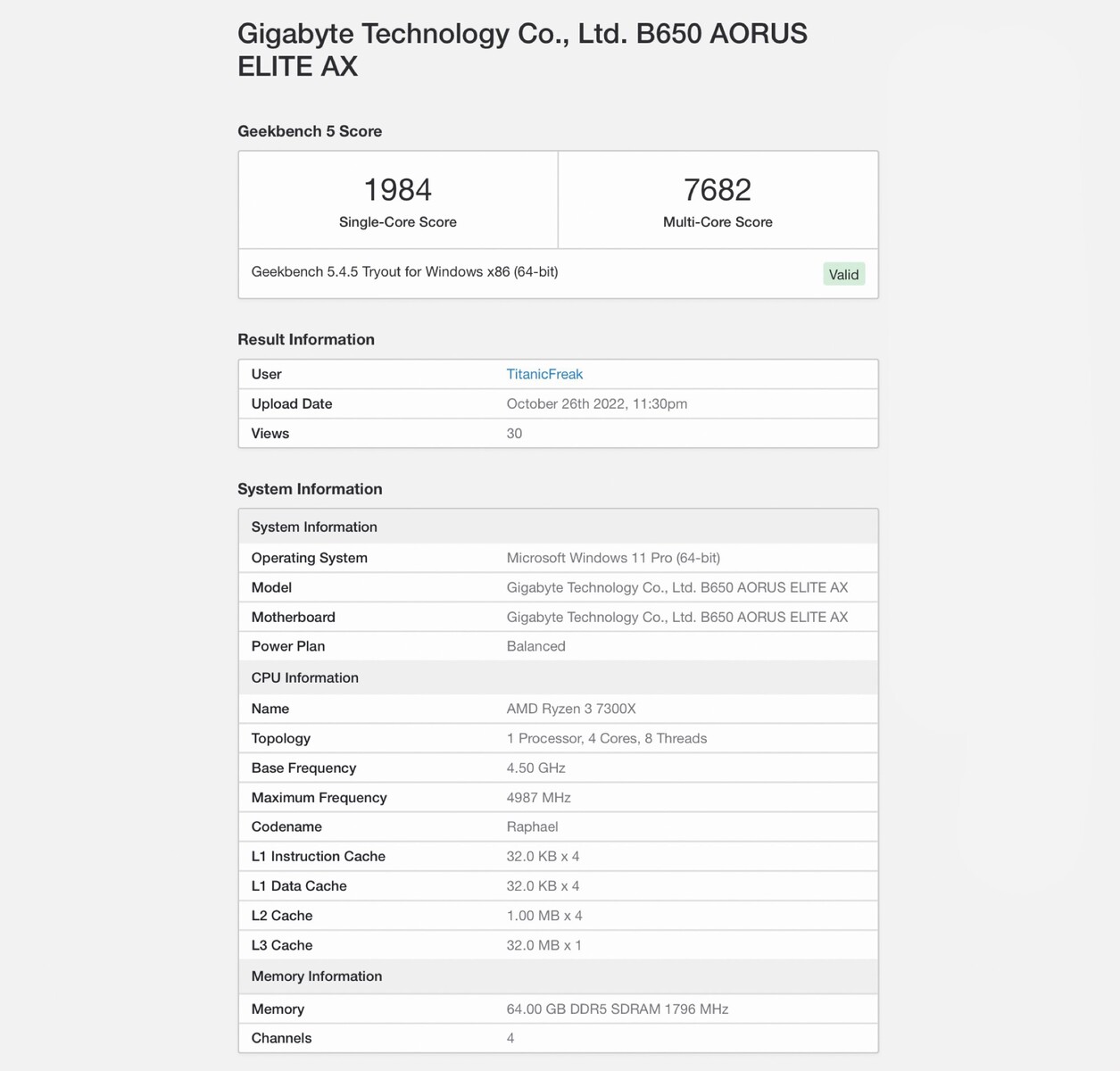Click the Codename row label
The width and height of the screenshot is (1120, 1071).
click(286, 826)
